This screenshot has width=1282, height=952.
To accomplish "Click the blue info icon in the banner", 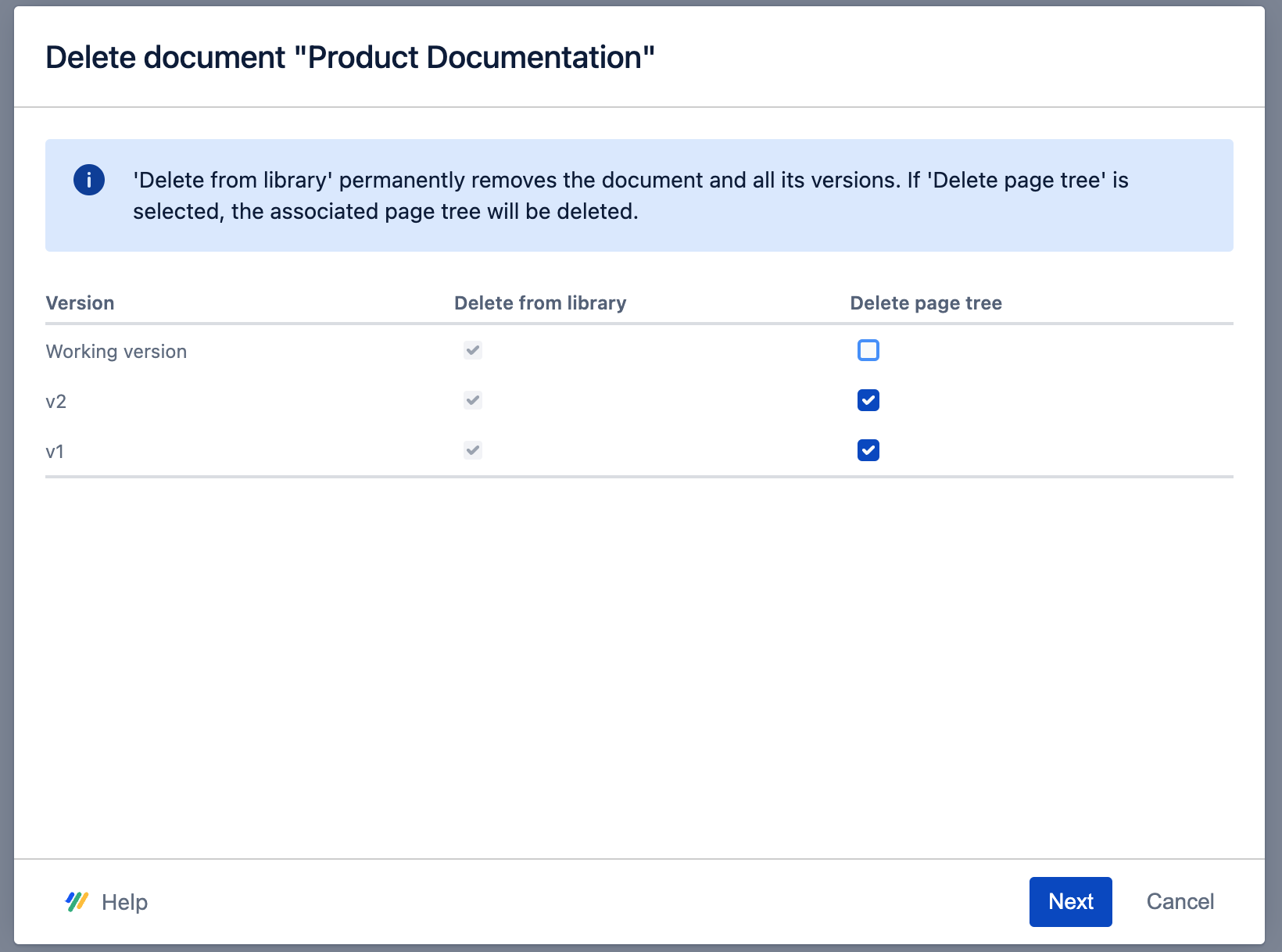I will 88,180.
